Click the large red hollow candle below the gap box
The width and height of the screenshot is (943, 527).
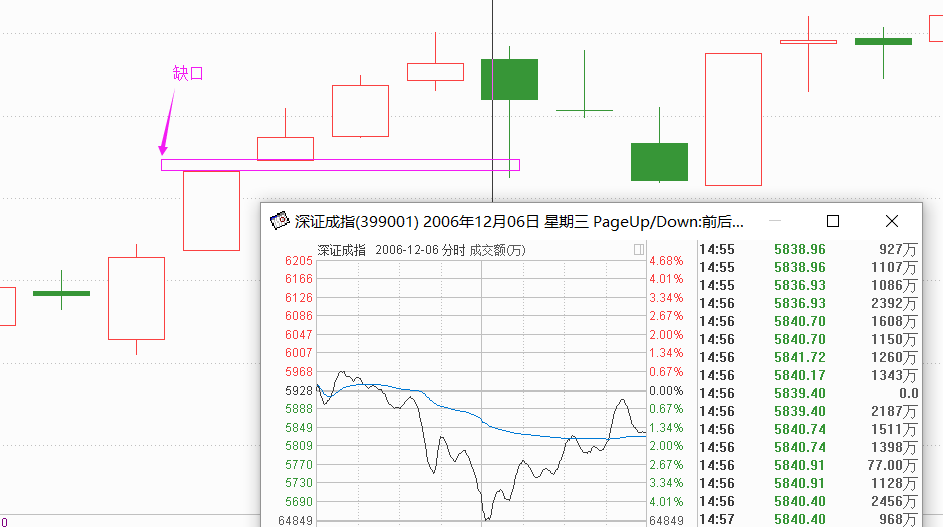point(211,210)
